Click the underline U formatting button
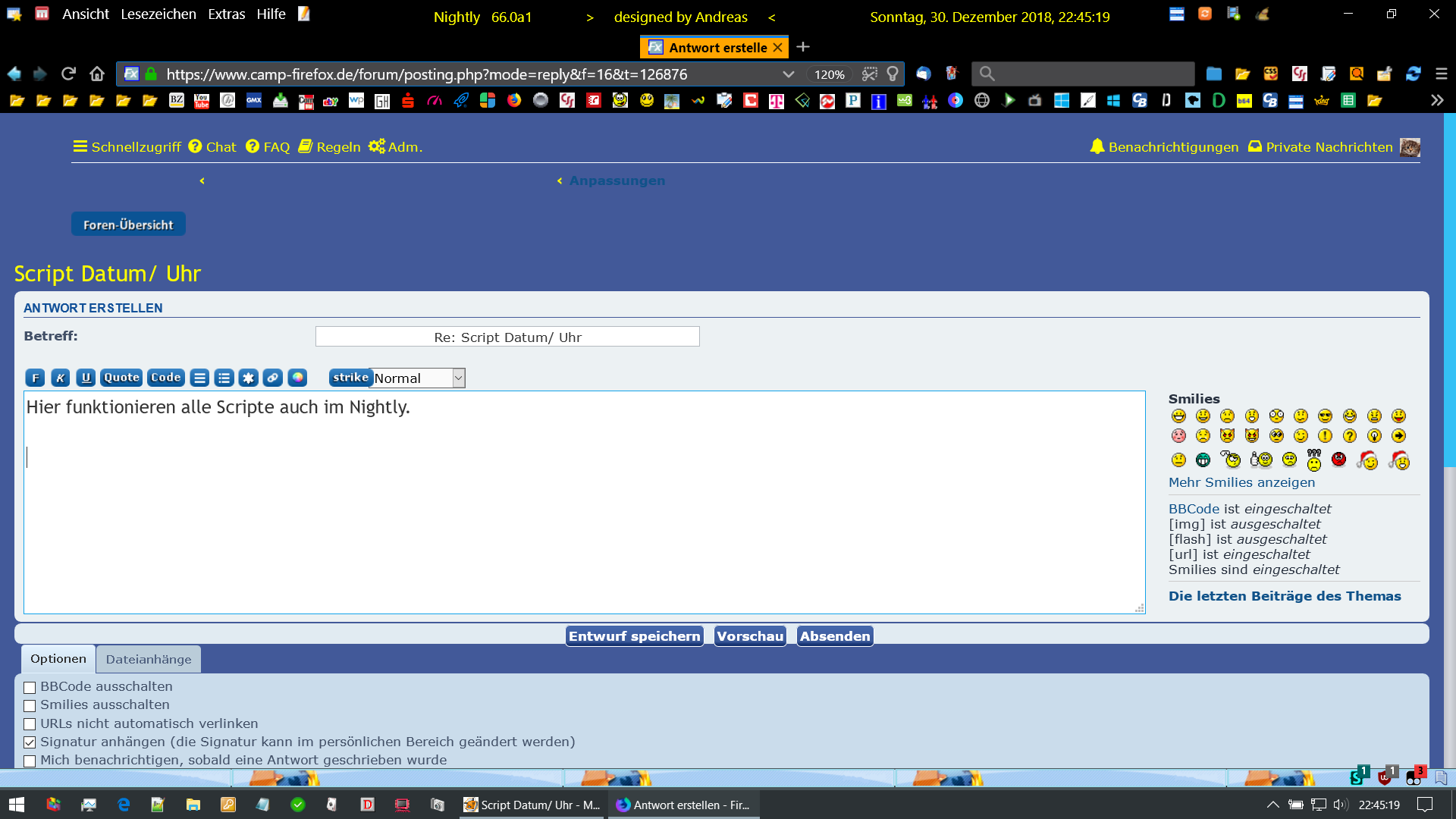Viewport: 1456px width, 819px height. pyautogui.click(x=86, y=378)
